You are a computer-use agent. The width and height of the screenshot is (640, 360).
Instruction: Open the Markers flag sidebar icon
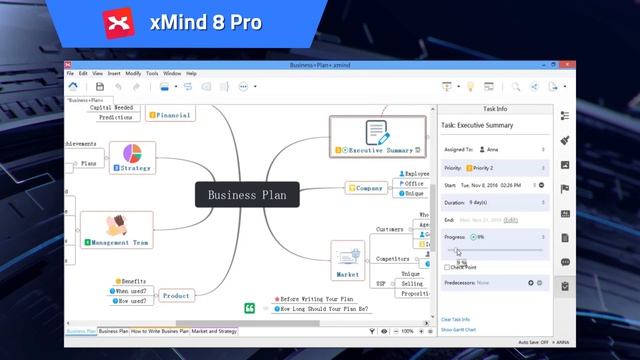click(x=565, y=189)
